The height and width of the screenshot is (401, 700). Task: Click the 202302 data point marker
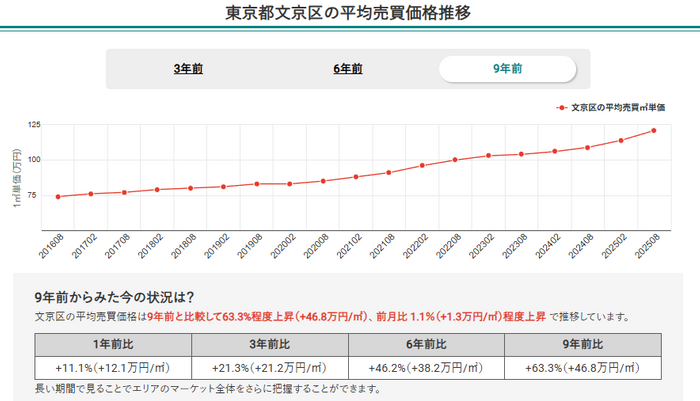tap(488, 155)
